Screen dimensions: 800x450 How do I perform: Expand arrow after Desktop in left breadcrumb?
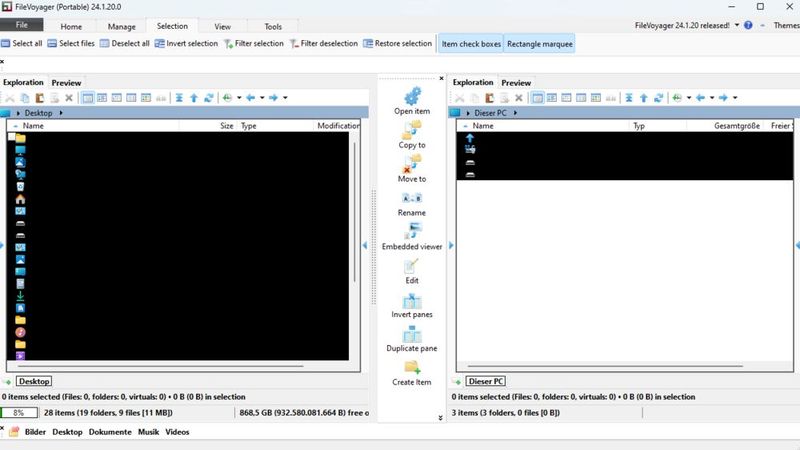tap(61, 113)
